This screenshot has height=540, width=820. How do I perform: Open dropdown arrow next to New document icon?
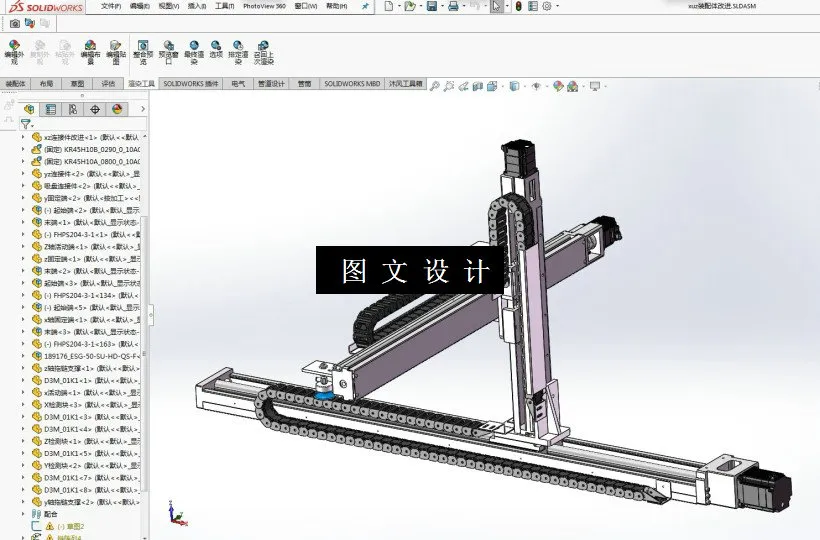click(398, 6)
